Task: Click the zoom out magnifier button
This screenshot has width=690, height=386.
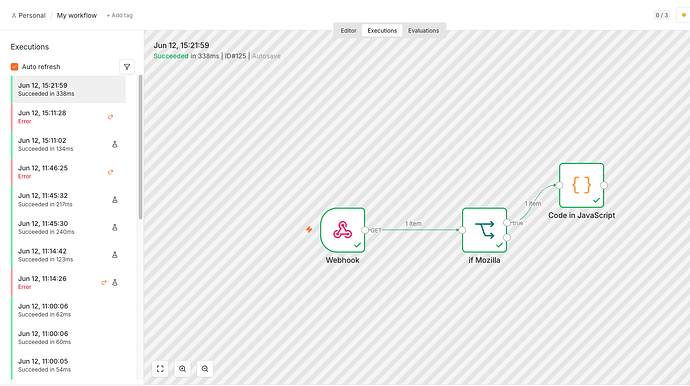Action: click(205, 369)
